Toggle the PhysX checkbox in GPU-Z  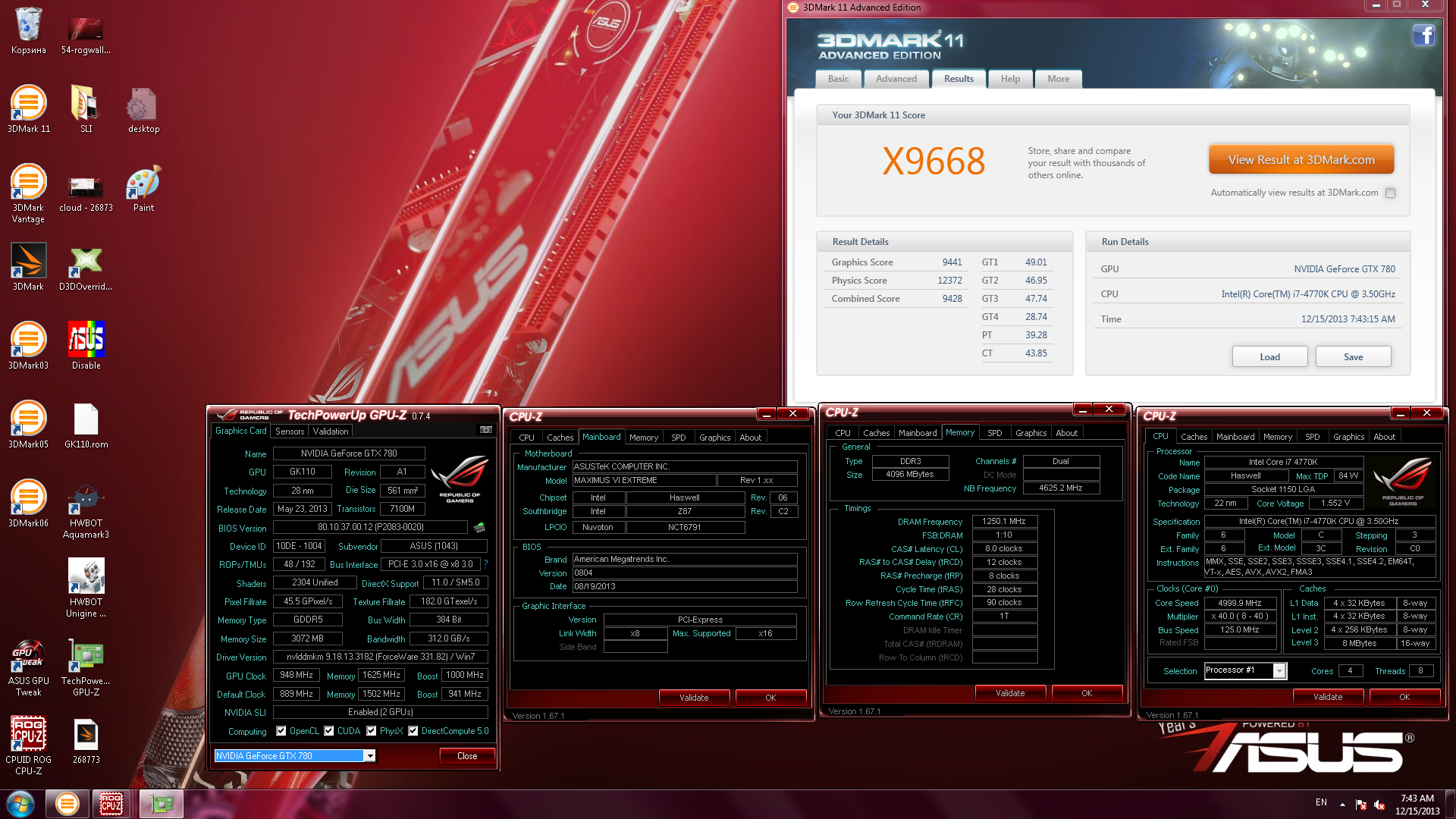coord(372,731)
